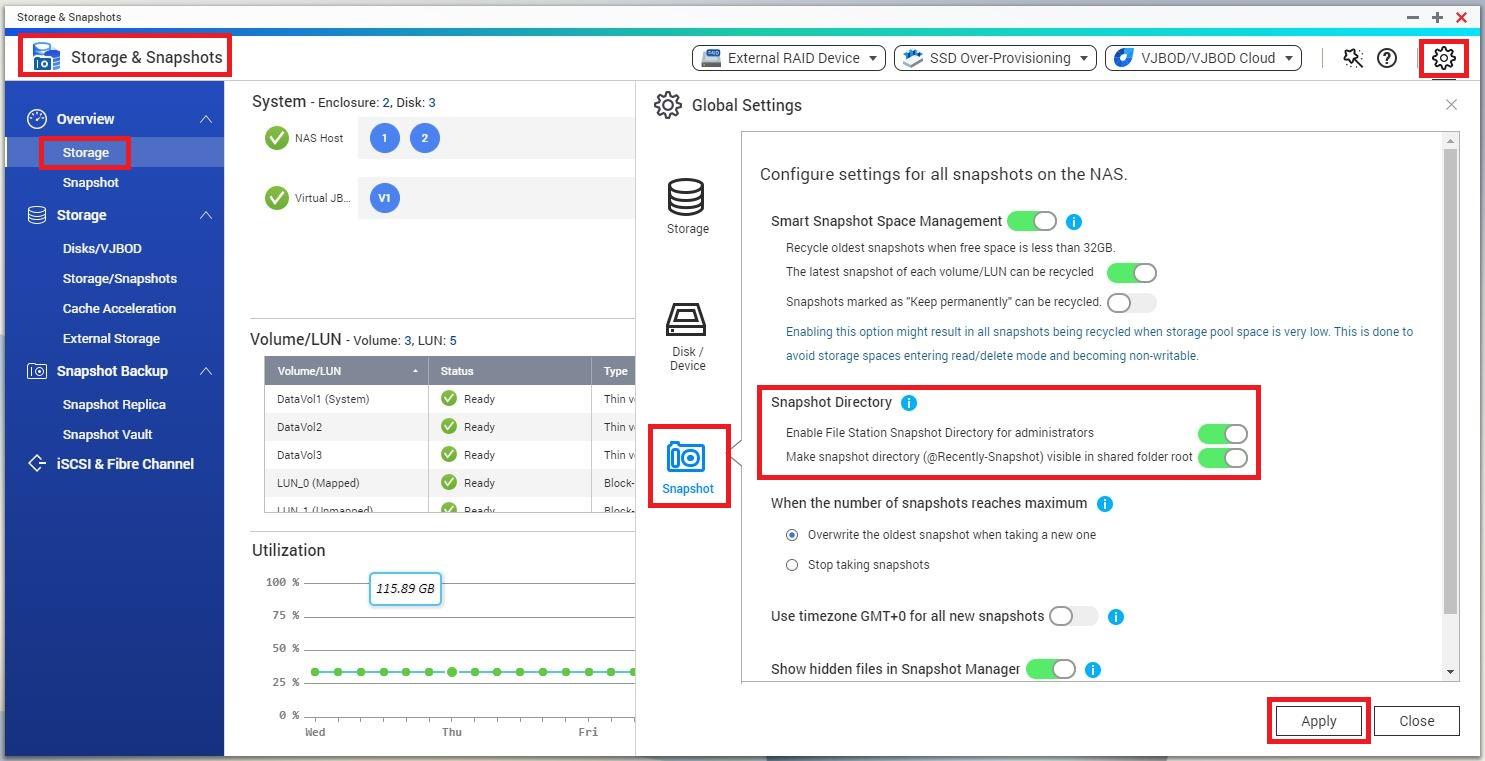
Task: Click NAS Host disk 2 circle
Action: coord(424,138)
